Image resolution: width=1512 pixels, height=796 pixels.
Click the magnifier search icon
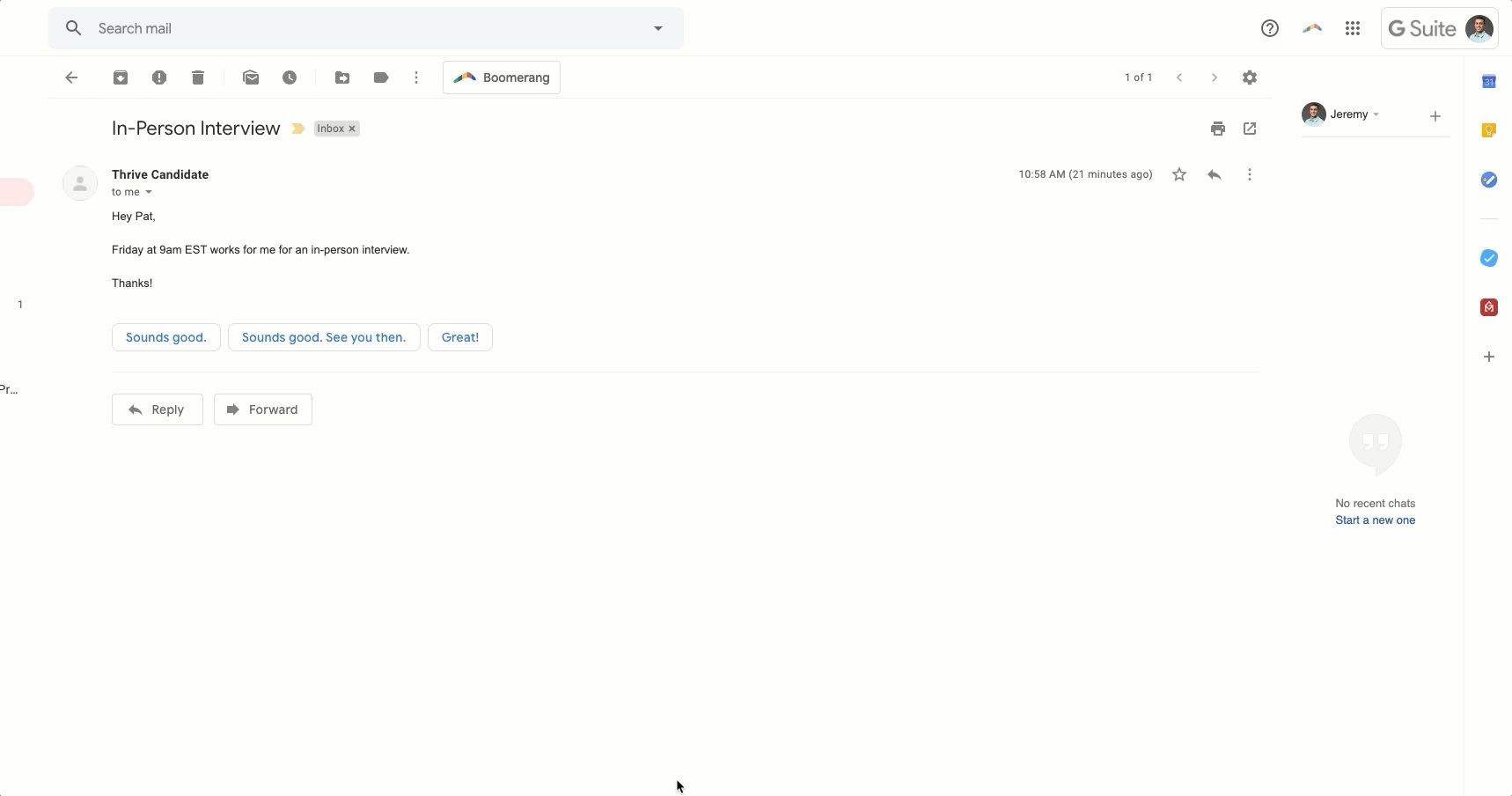point(74,28)
